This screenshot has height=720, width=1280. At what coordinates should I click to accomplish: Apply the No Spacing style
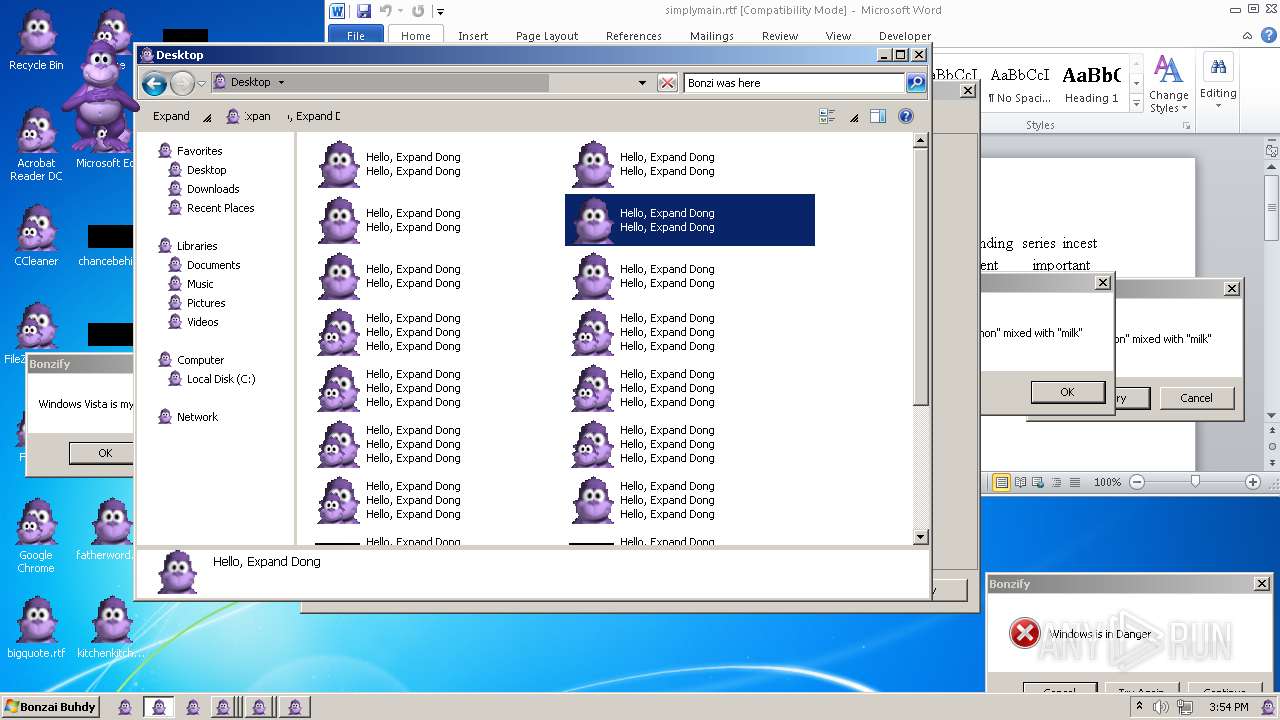click(x=1019, y=86)
